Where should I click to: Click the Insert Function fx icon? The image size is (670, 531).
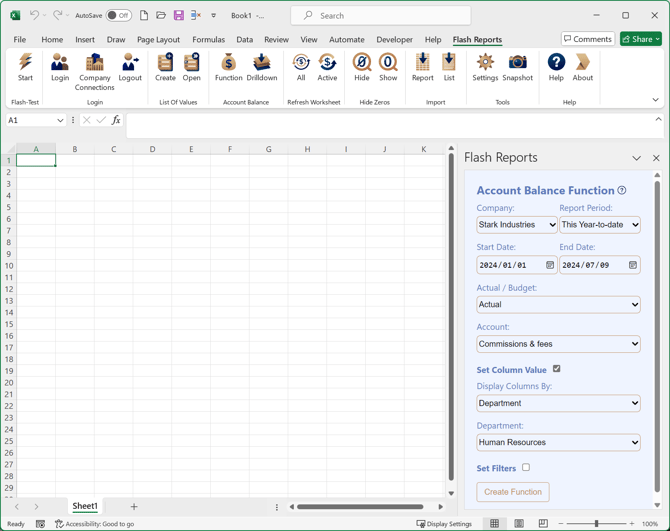click(x=116, y=120)
